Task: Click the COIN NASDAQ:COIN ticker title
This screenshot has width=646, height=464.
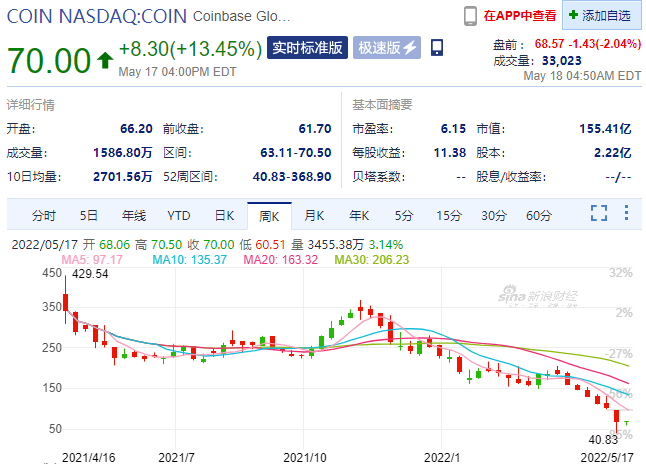Action: [x=97, y=16]
